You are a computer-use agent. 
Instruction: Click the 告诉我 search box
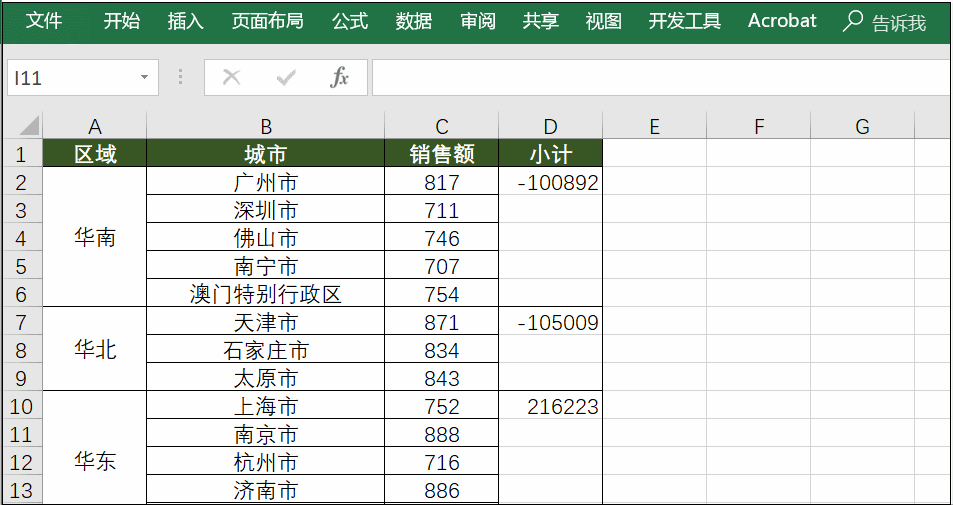coord(899,23)
